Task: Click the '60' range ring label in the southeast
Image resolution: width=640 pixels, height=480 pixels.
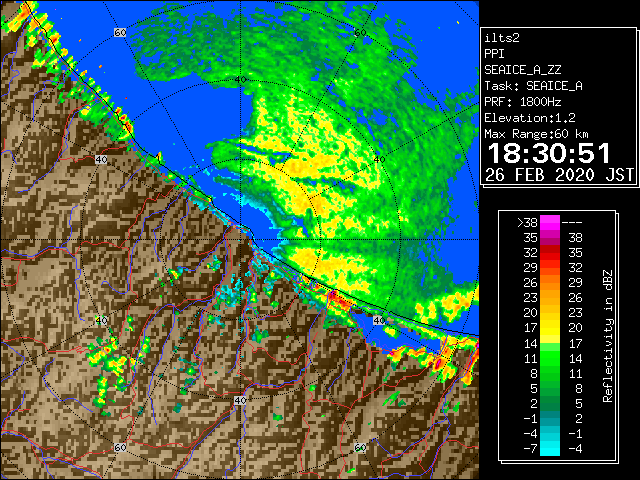Action: point(360,447)
